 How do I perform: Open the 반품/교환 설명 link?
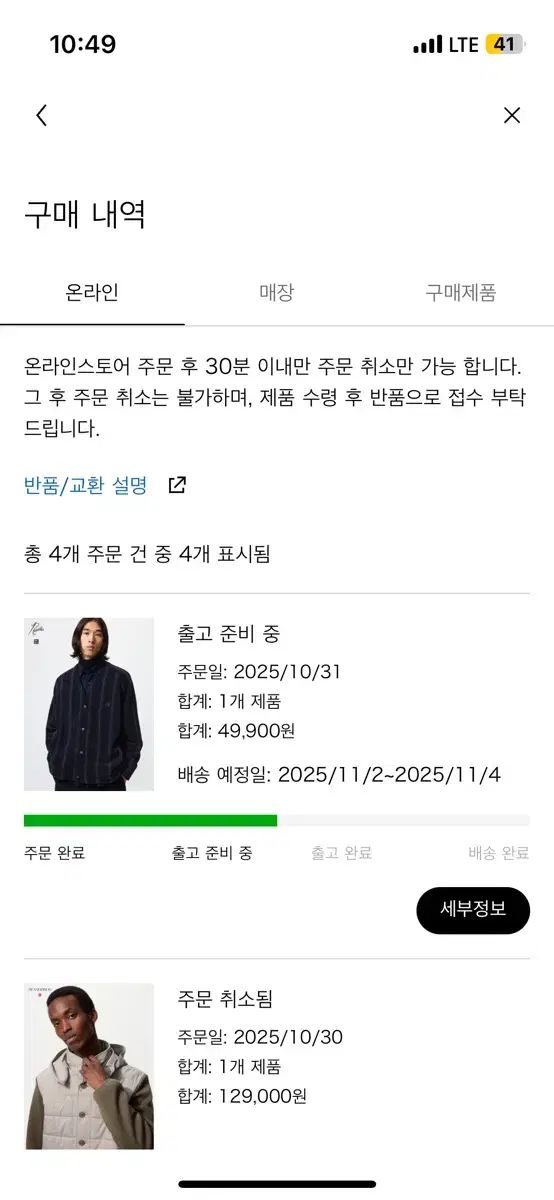86,485
